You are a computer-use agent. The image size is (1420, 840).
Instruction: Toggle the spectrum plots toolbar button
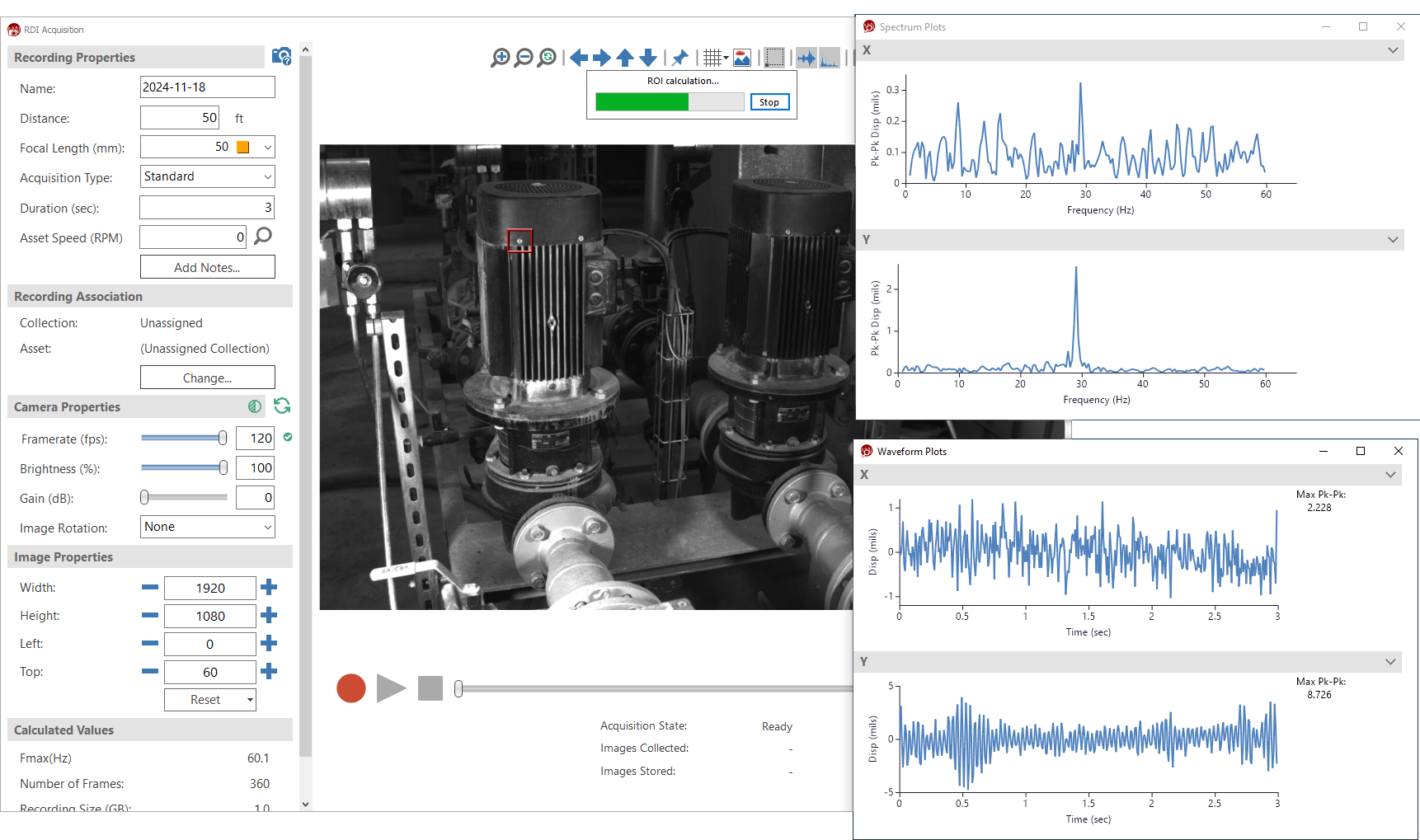point(829,58)
